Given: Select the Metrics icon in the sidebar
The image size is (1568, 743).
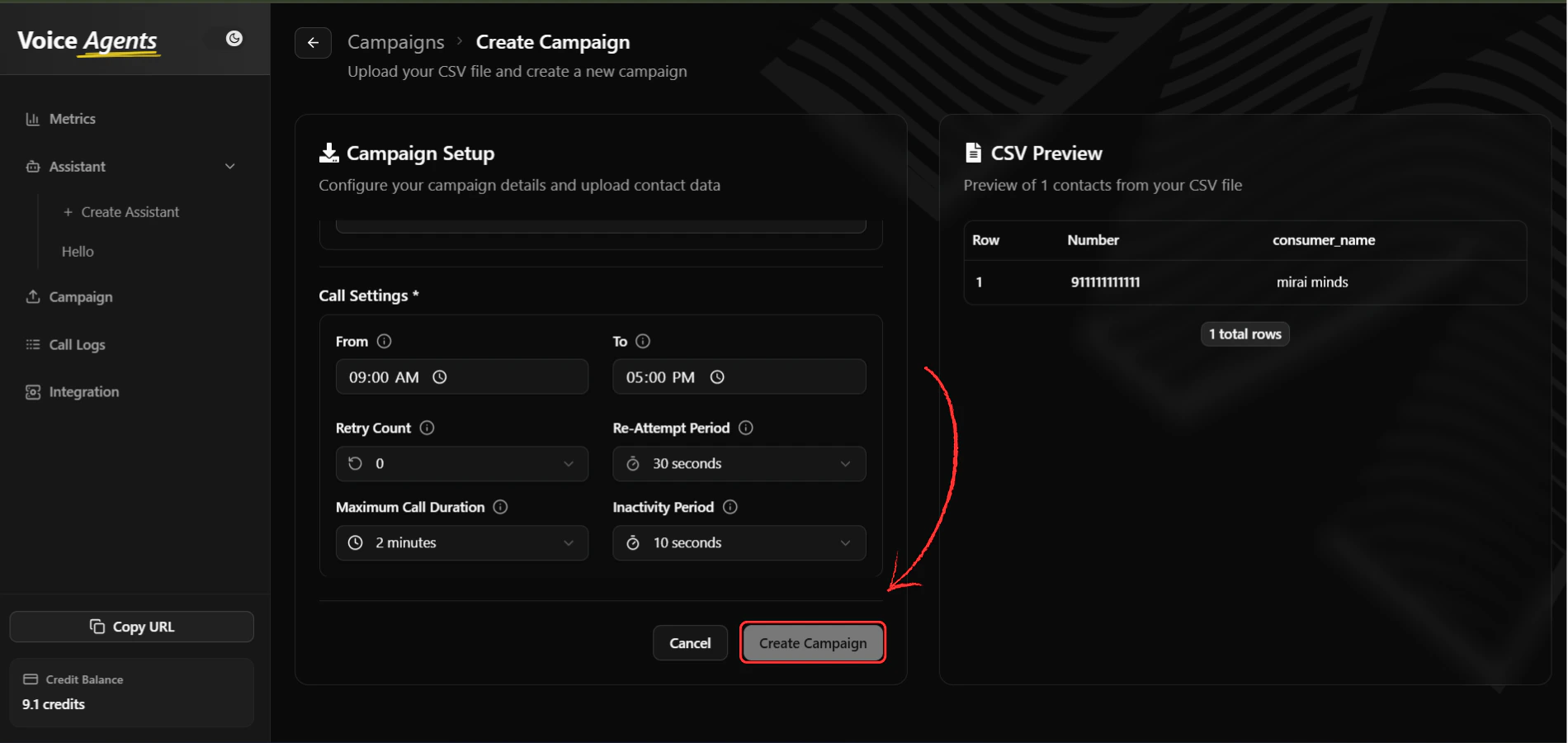Looking at the screenshot, I should (32, 118).
